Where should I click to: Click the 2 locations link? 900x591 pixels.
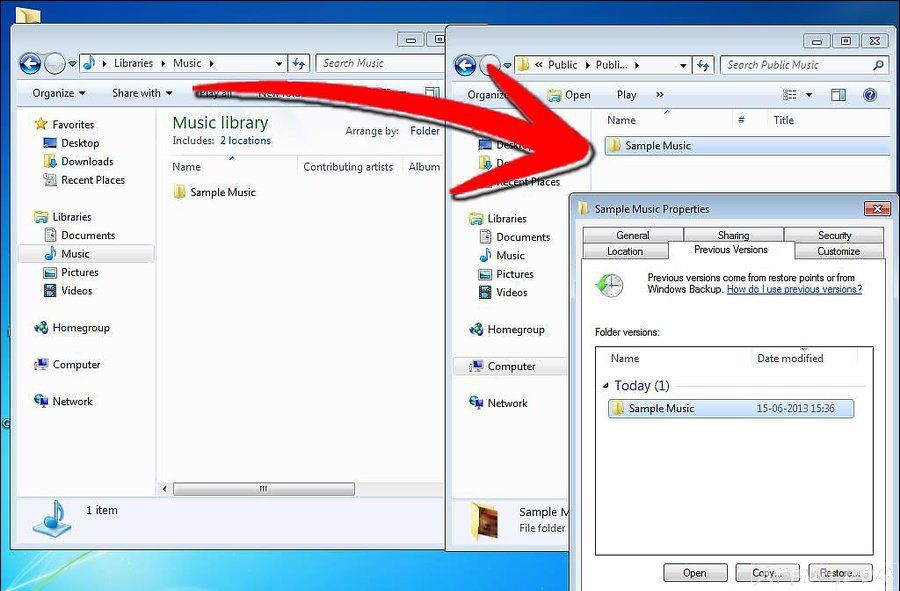coord(245,141)
